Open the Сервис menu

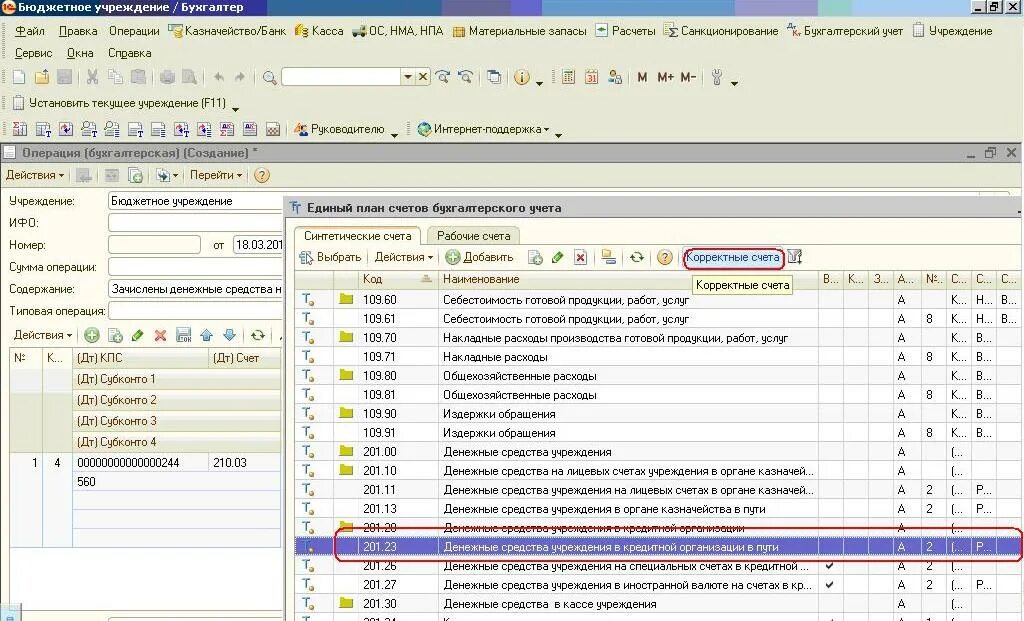(x=33, y=53)
